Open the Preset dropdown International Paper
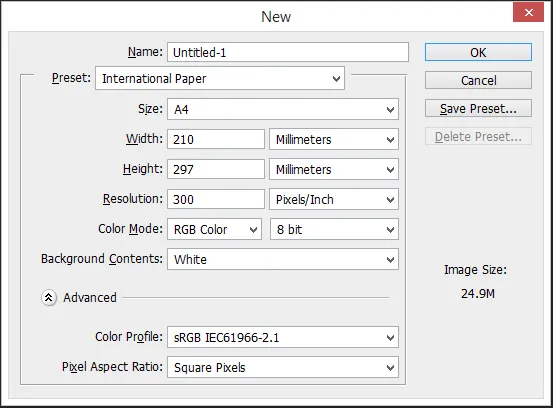This screenshot has width=553, height=408. click(x=220, y=78)
